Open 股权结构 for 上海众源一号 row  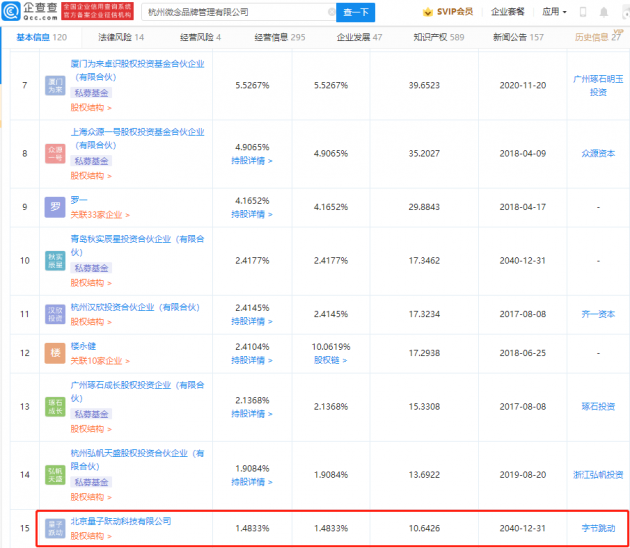click(x=91, y=176)
